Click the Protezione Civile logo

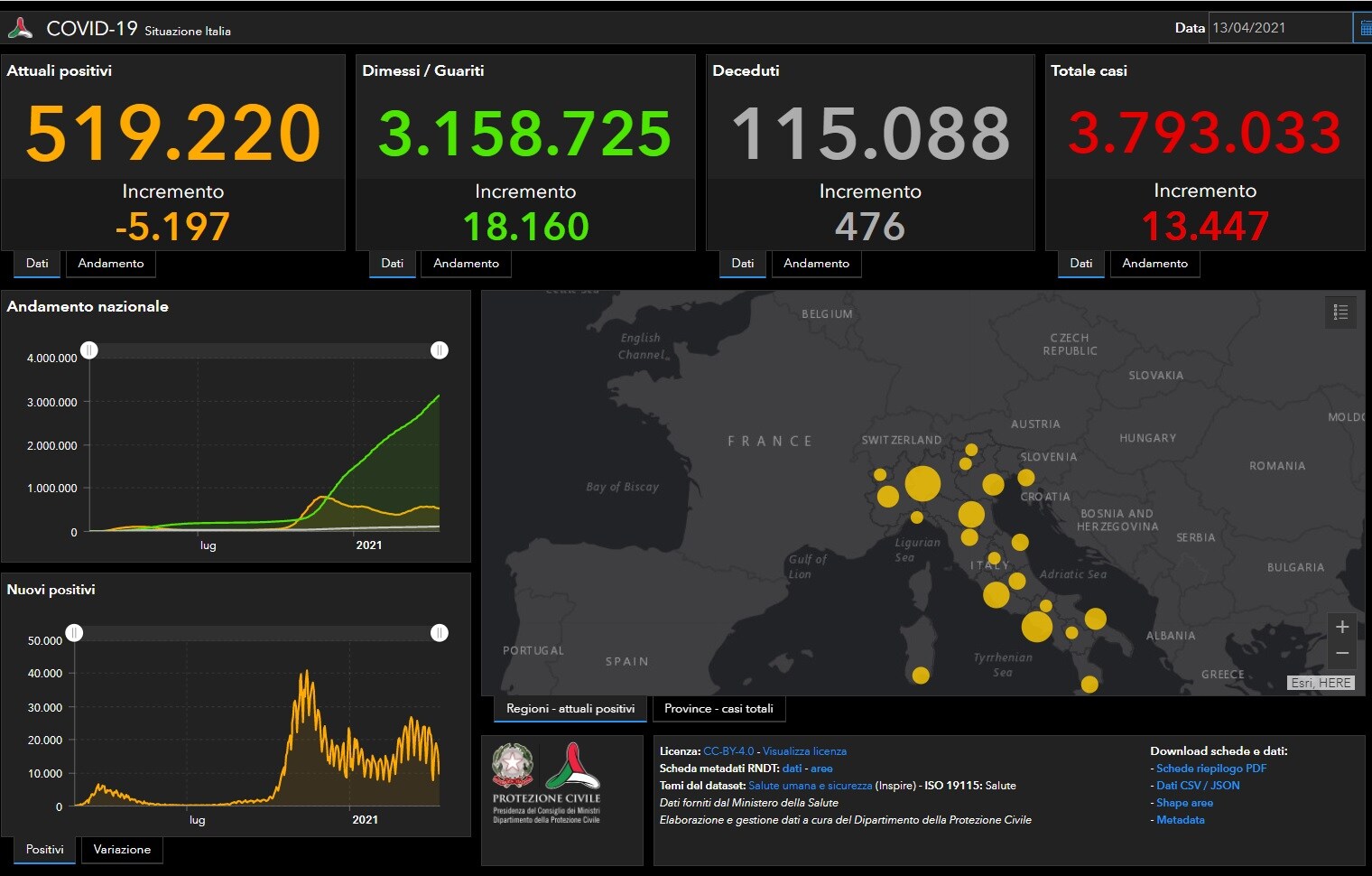point(572,766)
